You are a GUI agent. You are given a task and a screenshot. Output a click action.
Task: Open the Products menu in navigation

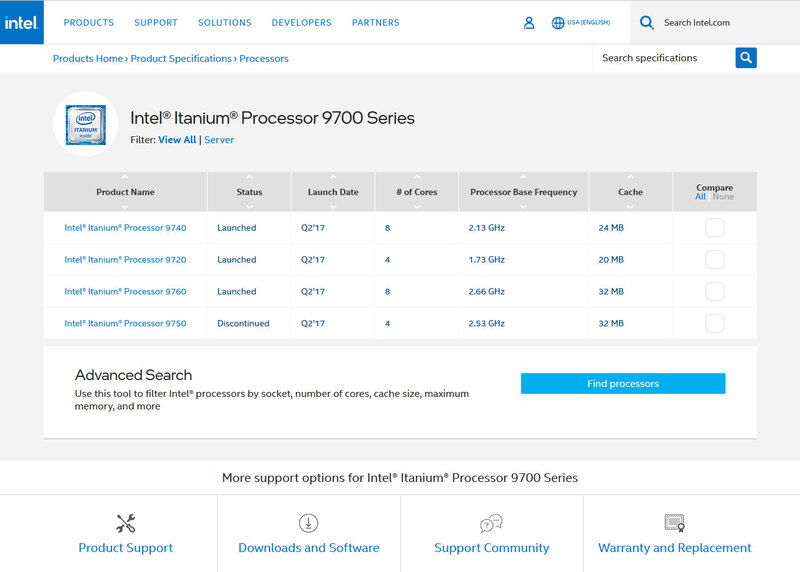pos(89,23)
